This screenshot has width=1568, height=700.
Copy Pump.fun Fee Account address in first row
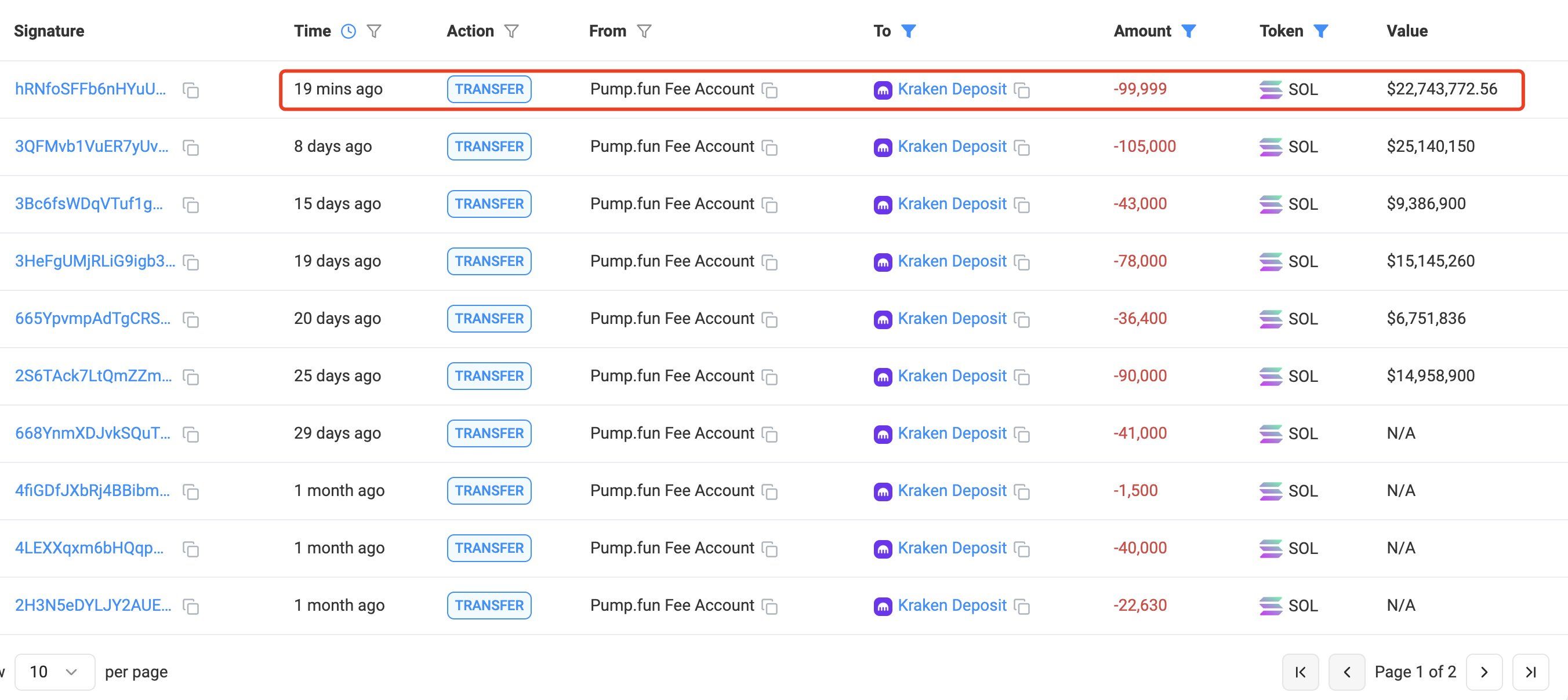(x=770, y=90)
